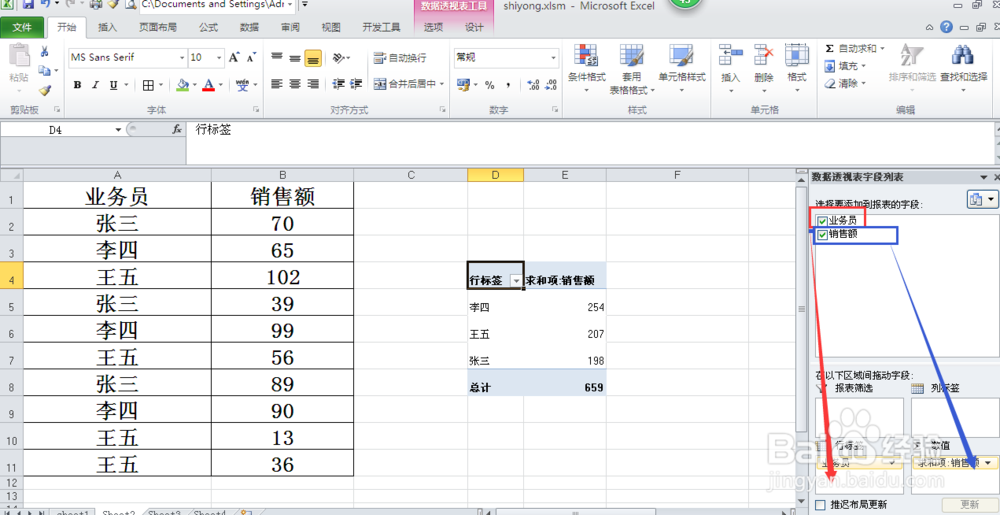The height and width of the screenshot is (515, 1000).
Task: Switch to the 公式 tab
Action: point(208,27)
